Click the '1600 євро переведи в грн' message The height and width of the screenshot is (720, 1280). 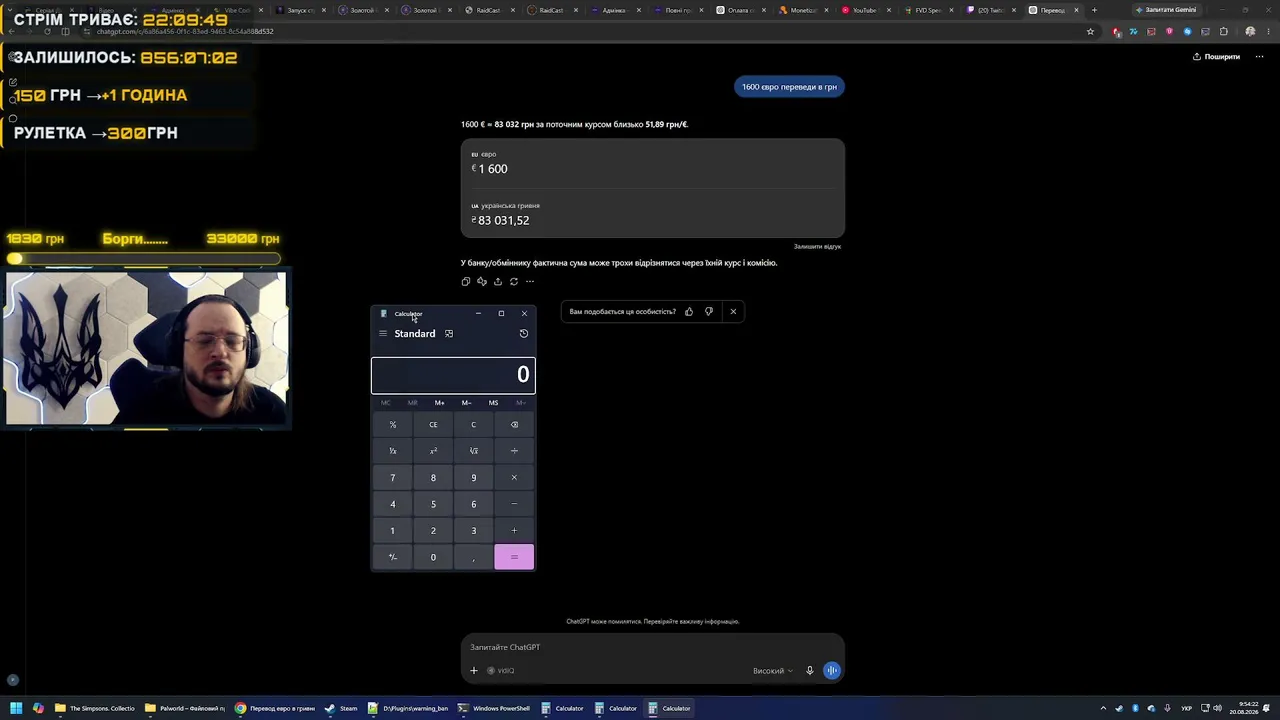789,87
